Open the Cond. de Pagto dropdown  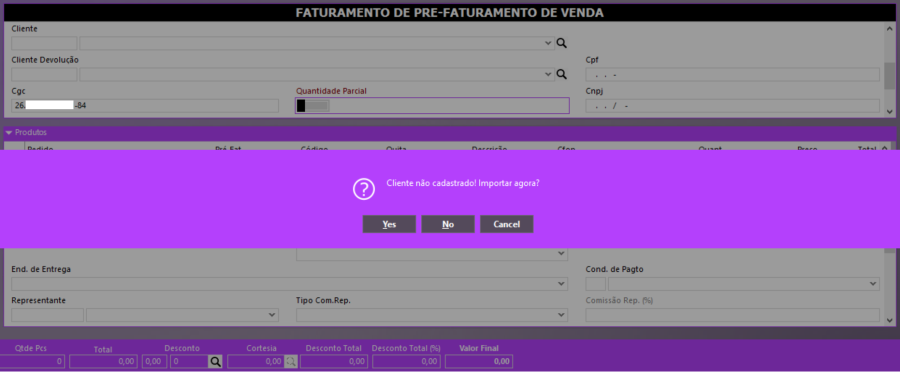872,284
